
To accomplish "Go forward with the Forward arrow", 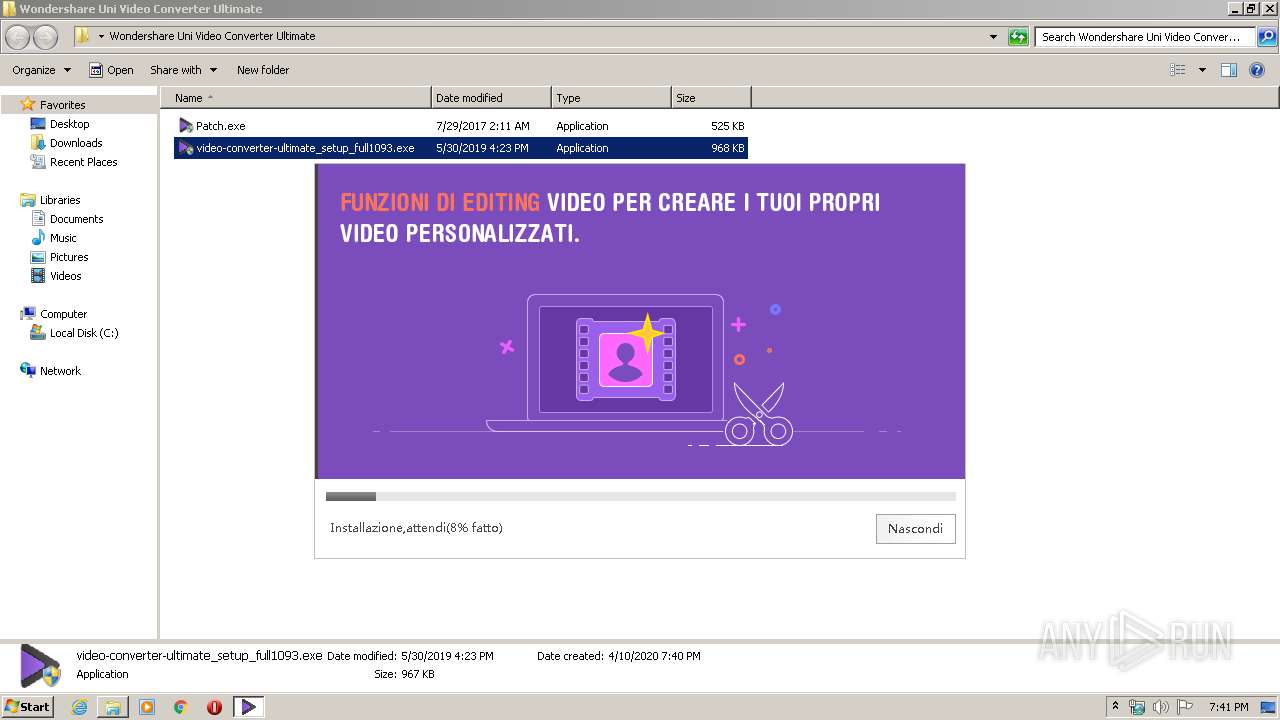I will 45,37.
